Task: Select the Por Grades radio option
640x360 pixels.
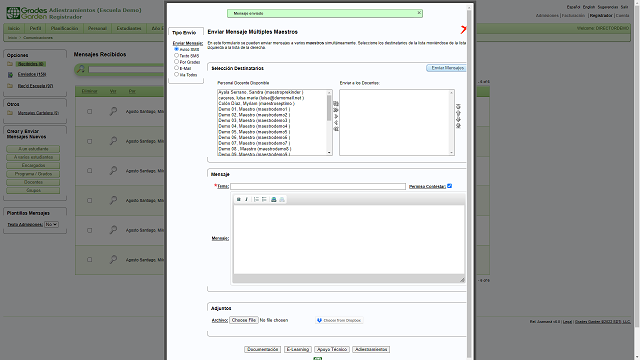Action: pos(176,62)
